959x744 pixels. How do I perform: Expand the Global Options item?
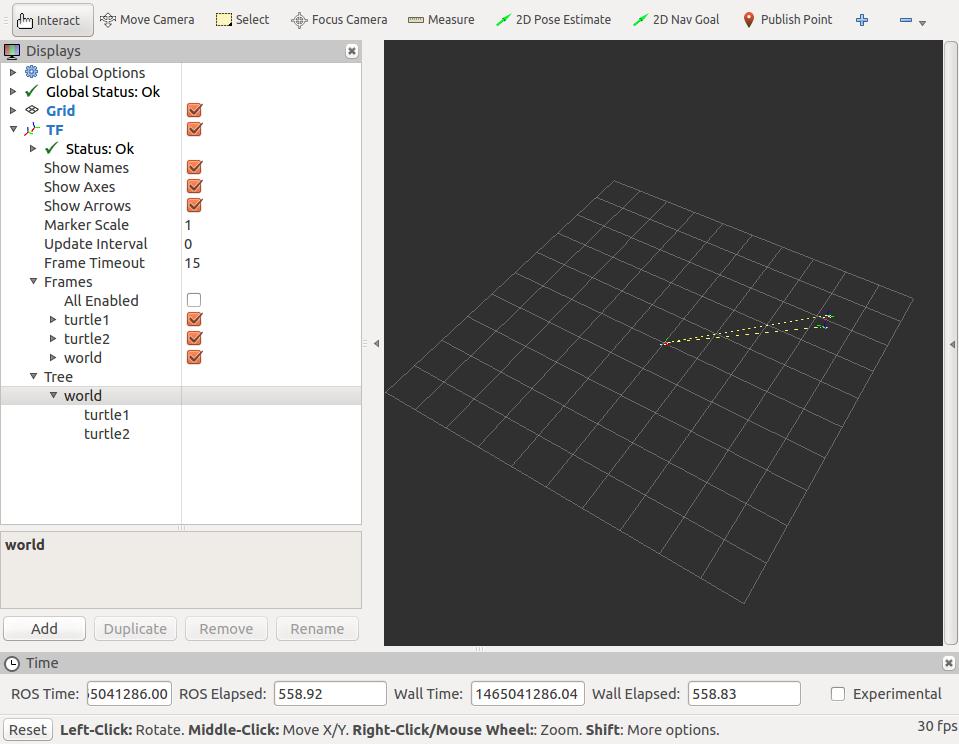(13, 73)
